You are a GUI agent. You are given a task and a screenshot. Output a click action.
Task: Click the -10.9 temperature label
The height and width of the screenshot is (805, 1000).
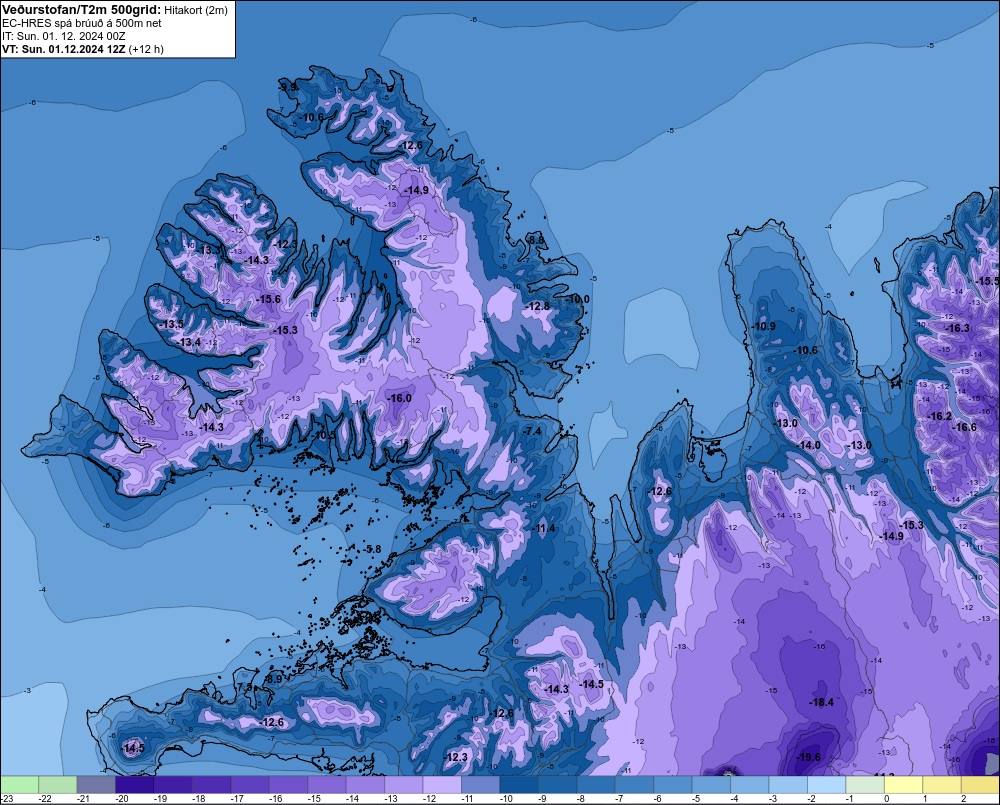(763, 326)
